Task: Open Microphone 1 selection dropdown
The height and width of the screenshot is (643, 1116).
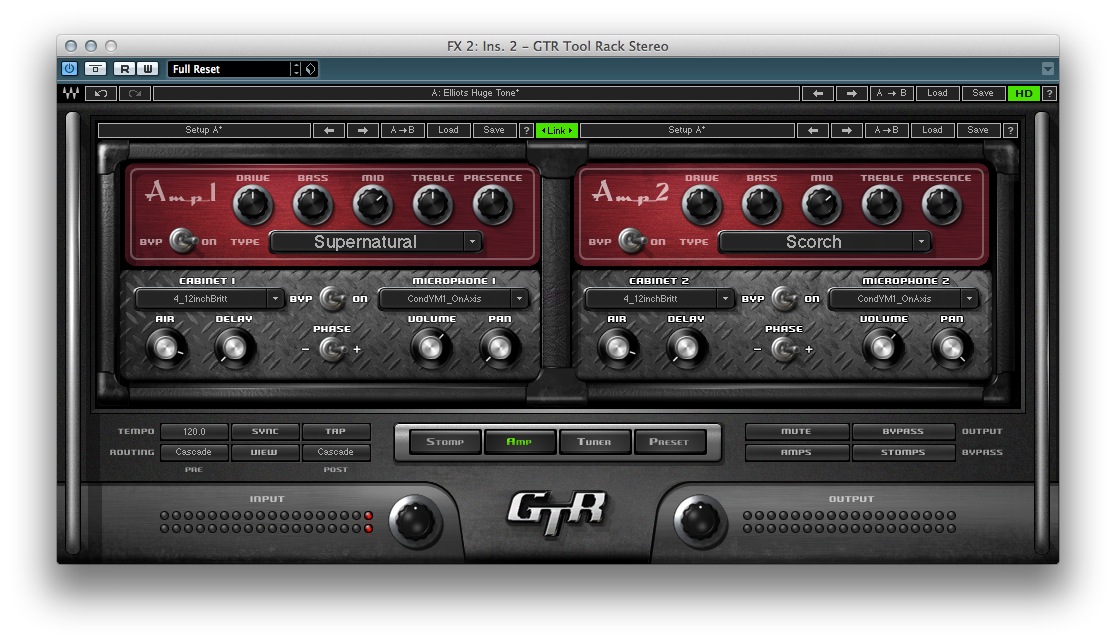Action: click(453, 299)
